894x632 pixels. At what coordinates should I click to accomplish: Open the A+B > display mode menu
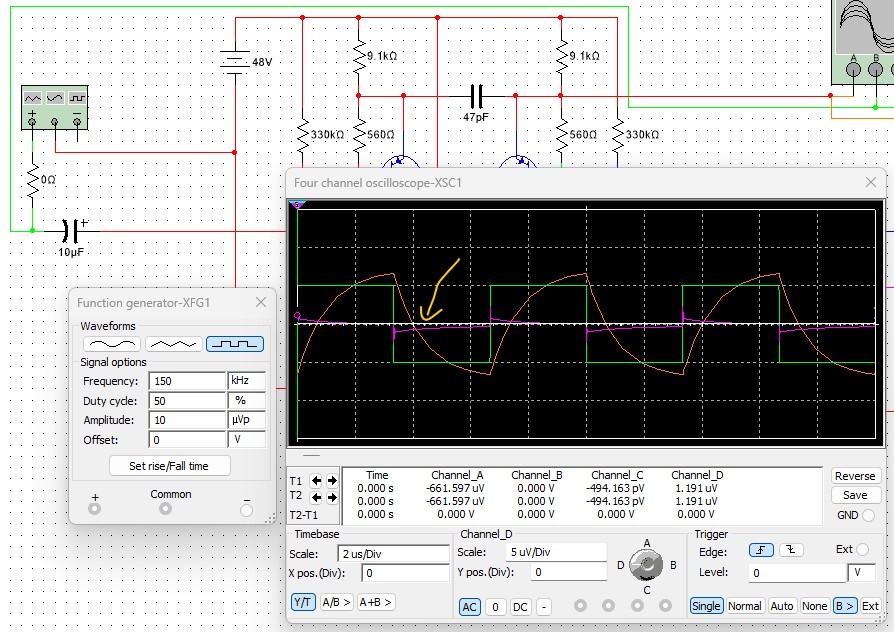pyautogui.click(x=375, y=602)
